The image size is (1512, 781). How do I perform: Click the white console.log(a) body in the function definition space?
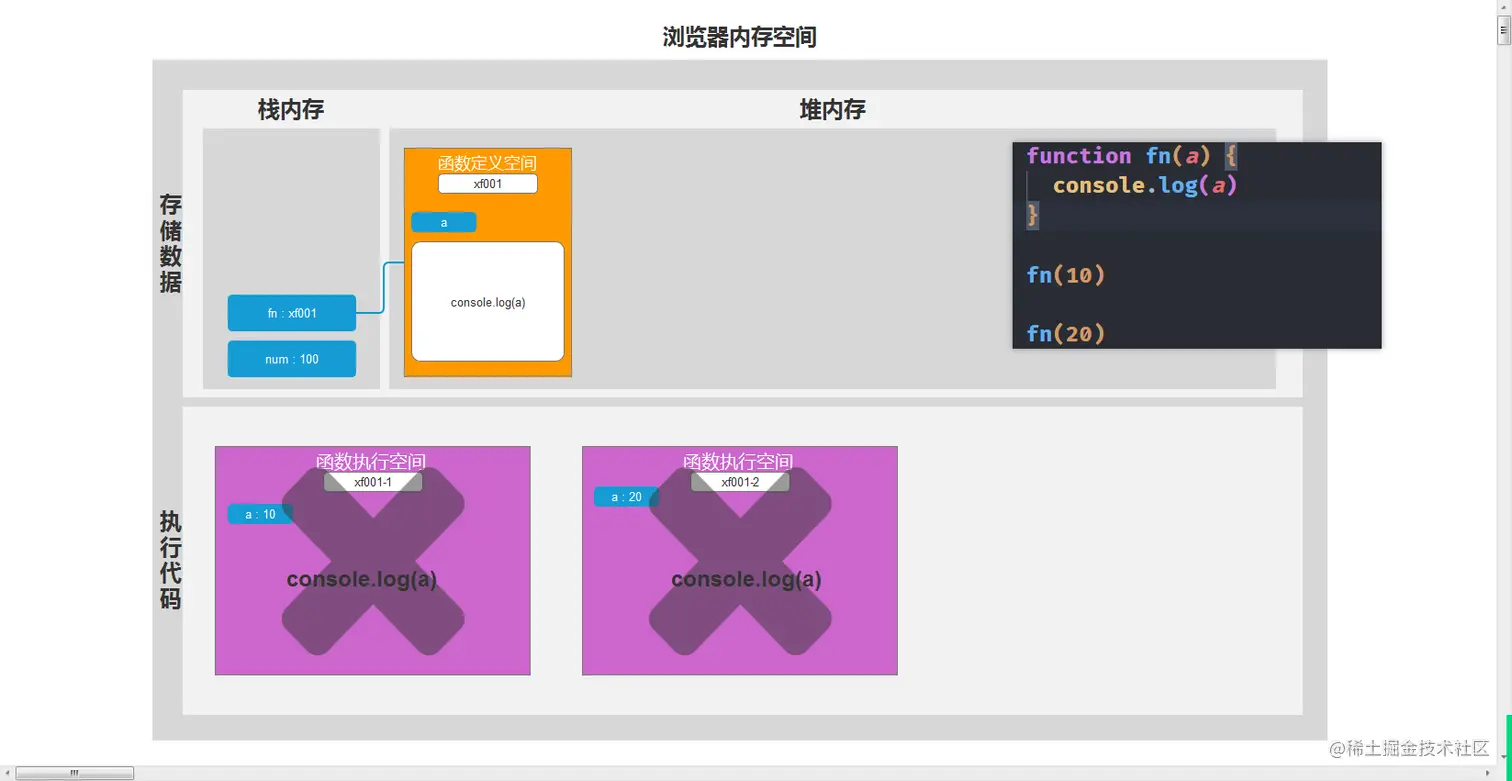(x=488, y=302)
